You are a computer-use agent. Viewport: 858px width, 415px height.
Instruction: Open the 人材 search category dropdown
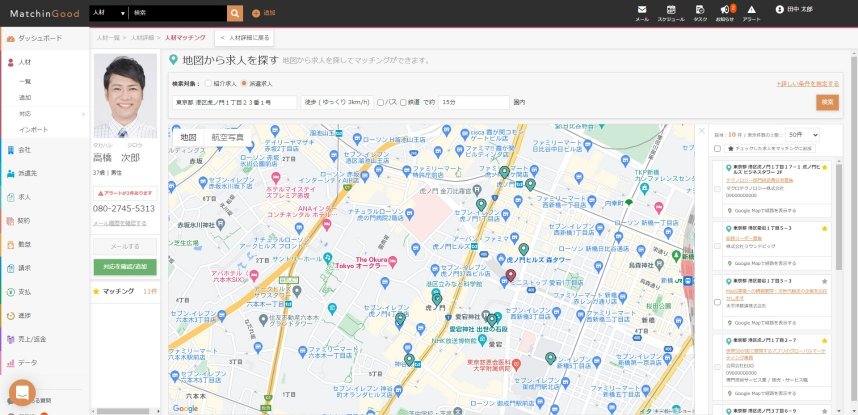coord(107,13)
